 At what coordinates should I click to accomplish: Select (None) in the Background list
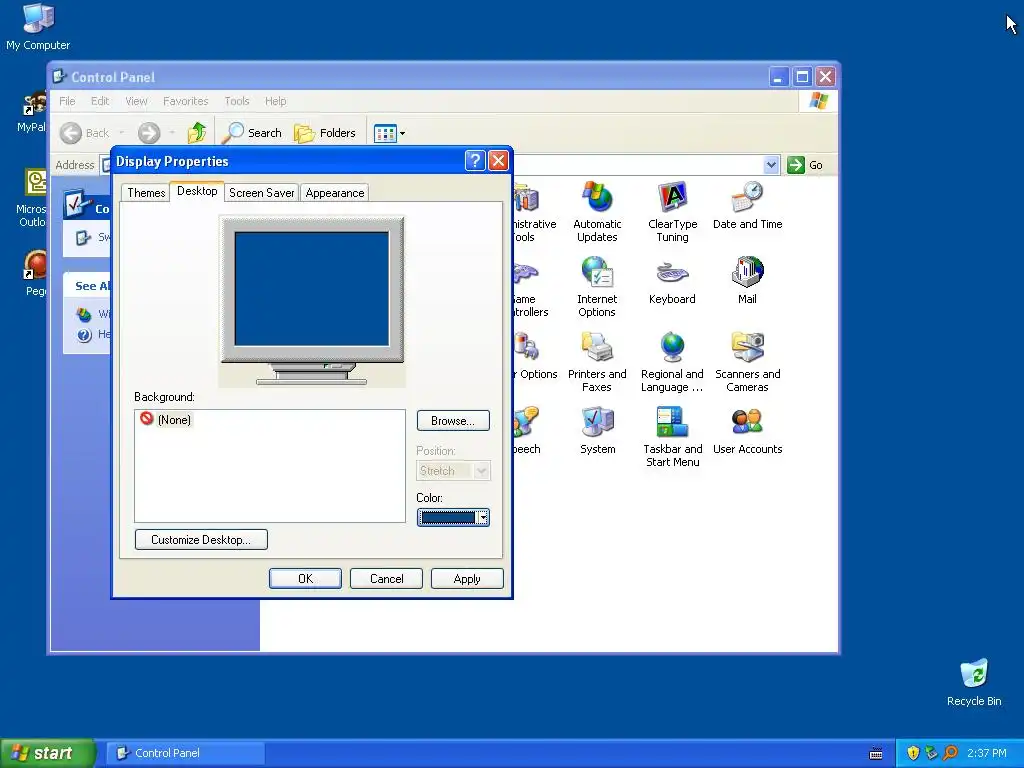pyautogui.click(x=166, y=419)
